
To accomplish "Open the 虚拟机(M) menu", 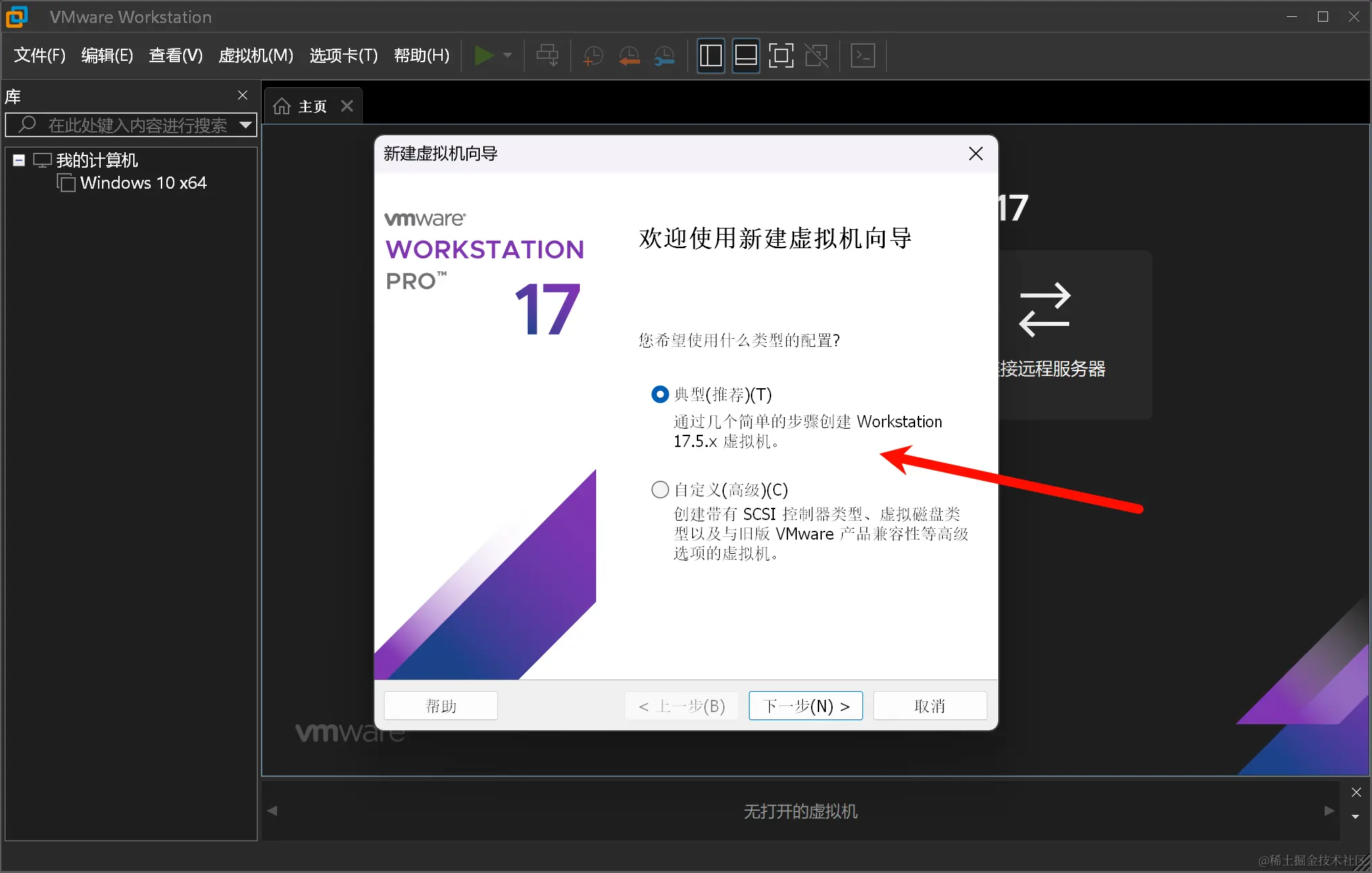I will pyautogui.click(x=255, y=55).
